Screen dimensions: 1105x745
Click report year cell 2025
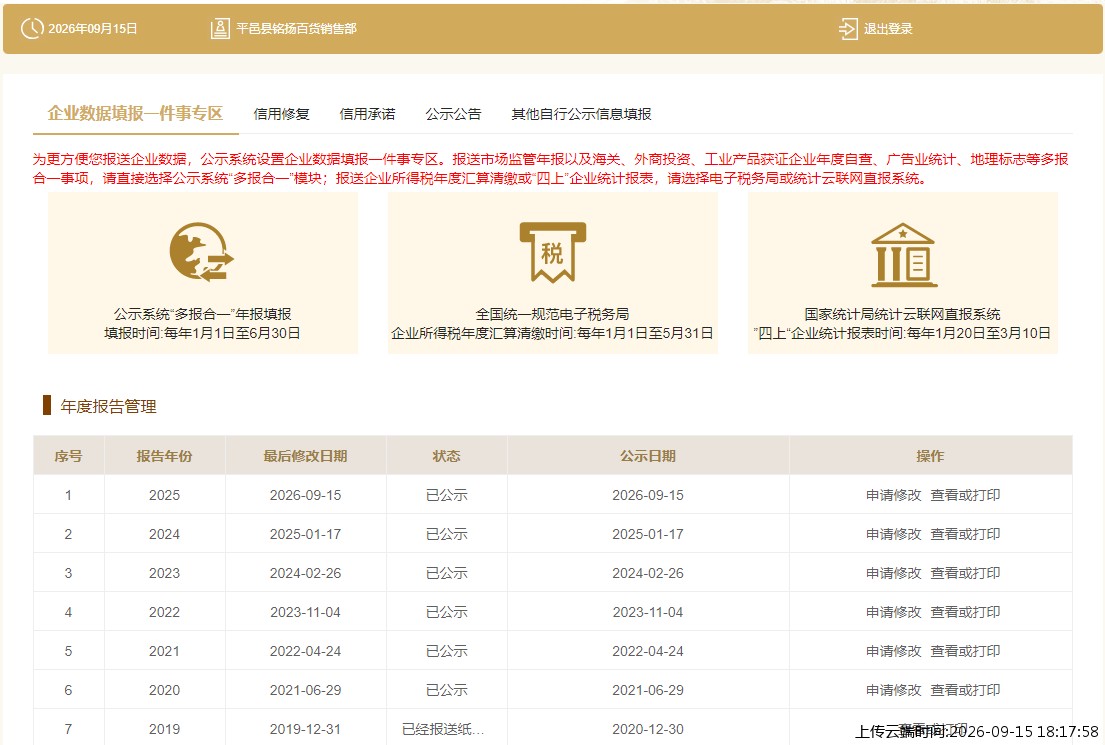pyautogui.click(x=164, y=495)
